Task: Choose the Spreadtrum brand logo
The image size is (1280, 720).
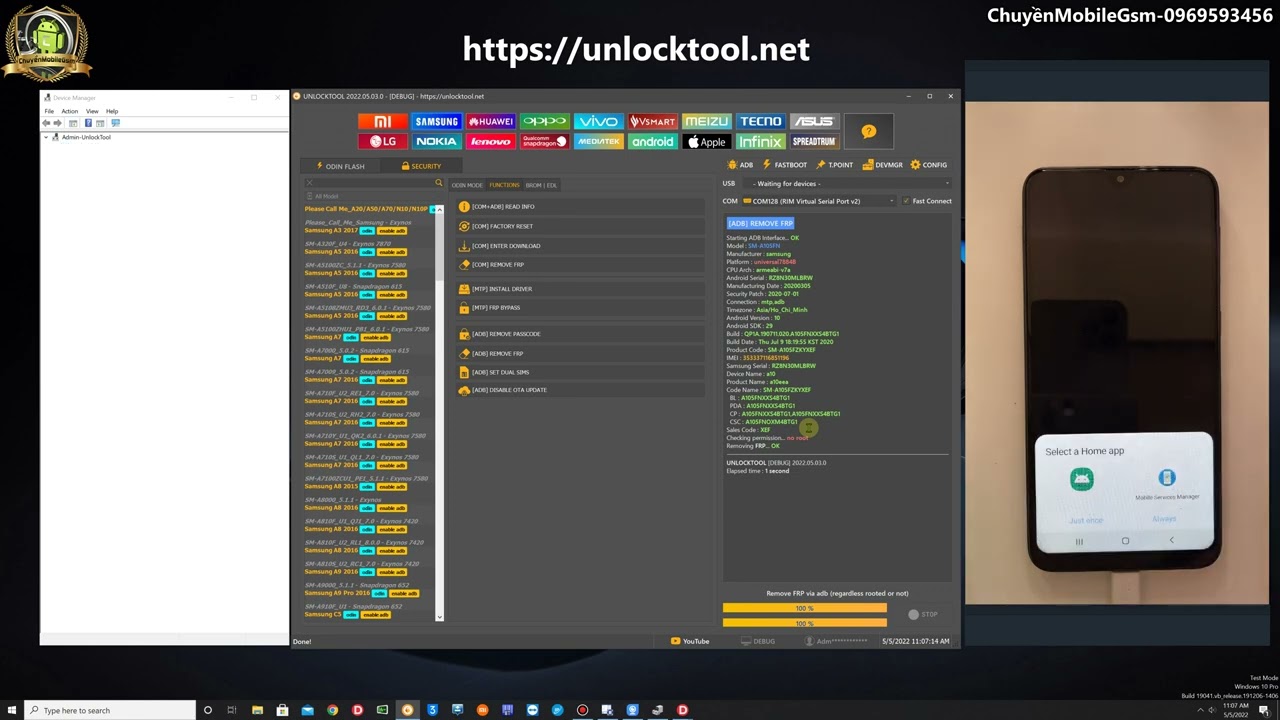Action: pyautogui.click(x=813, y=141)
